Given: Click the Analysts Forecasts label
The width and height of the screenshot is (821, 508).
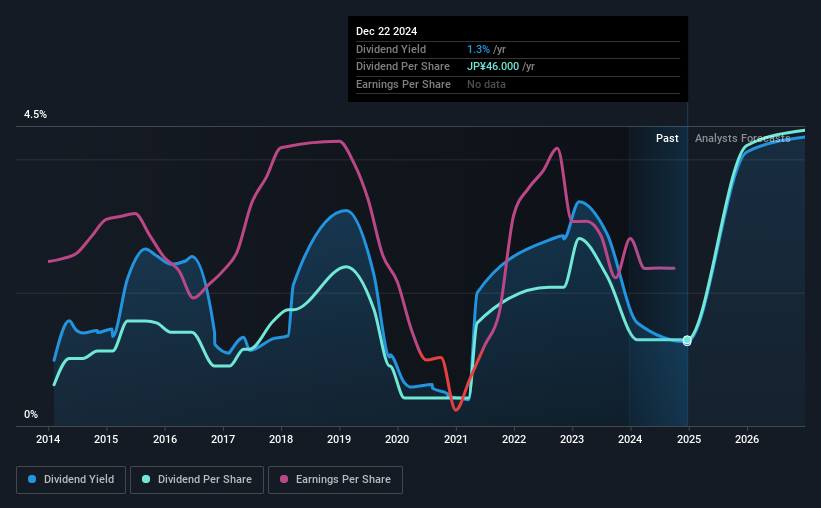Looking at the screenshot, I should [x=742, y=138].
